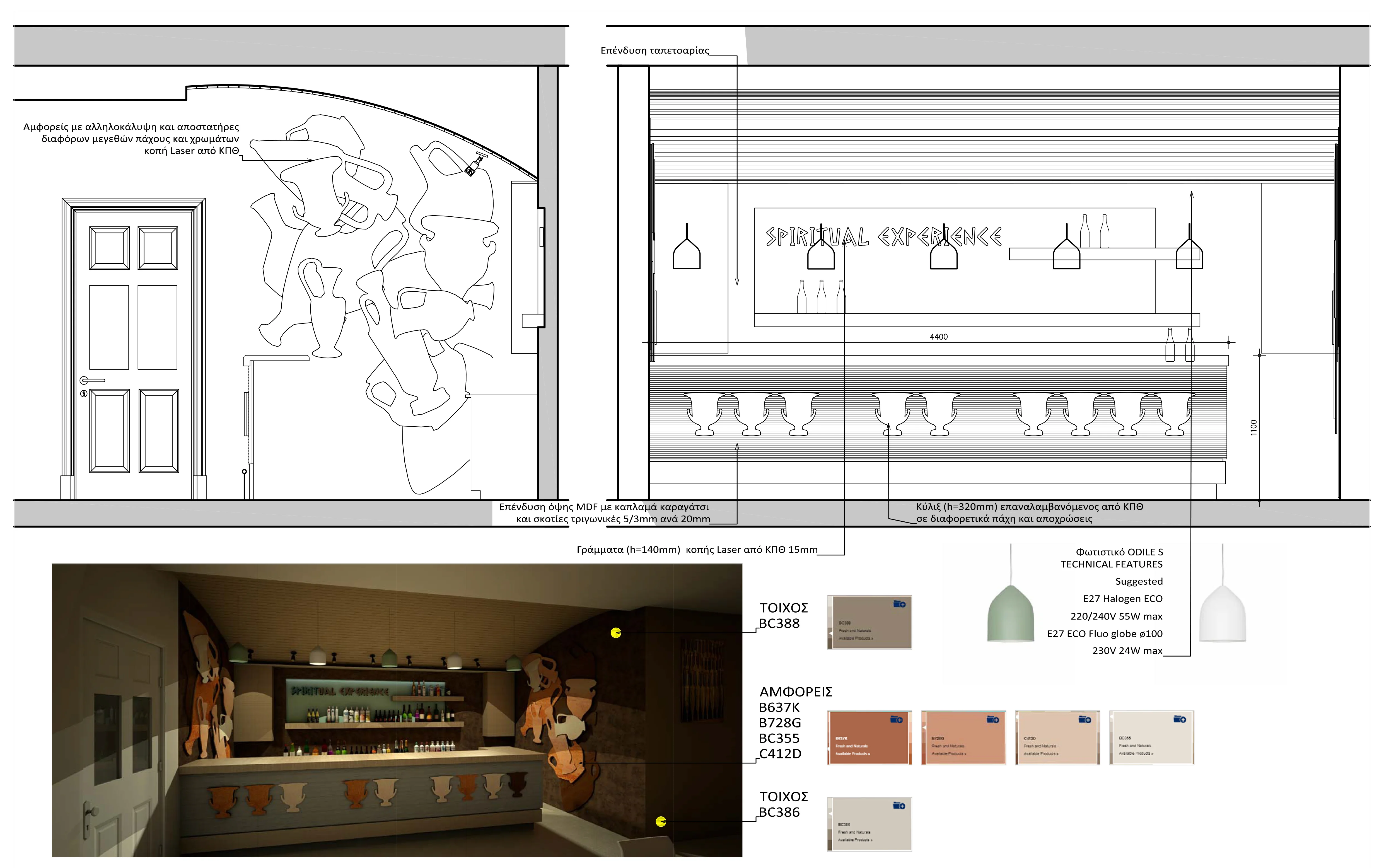Image resolution: width=1384 pixels, height=868 pixels.
Task: Open Available Products link on B637K swatch
Action: coord(852,754)
